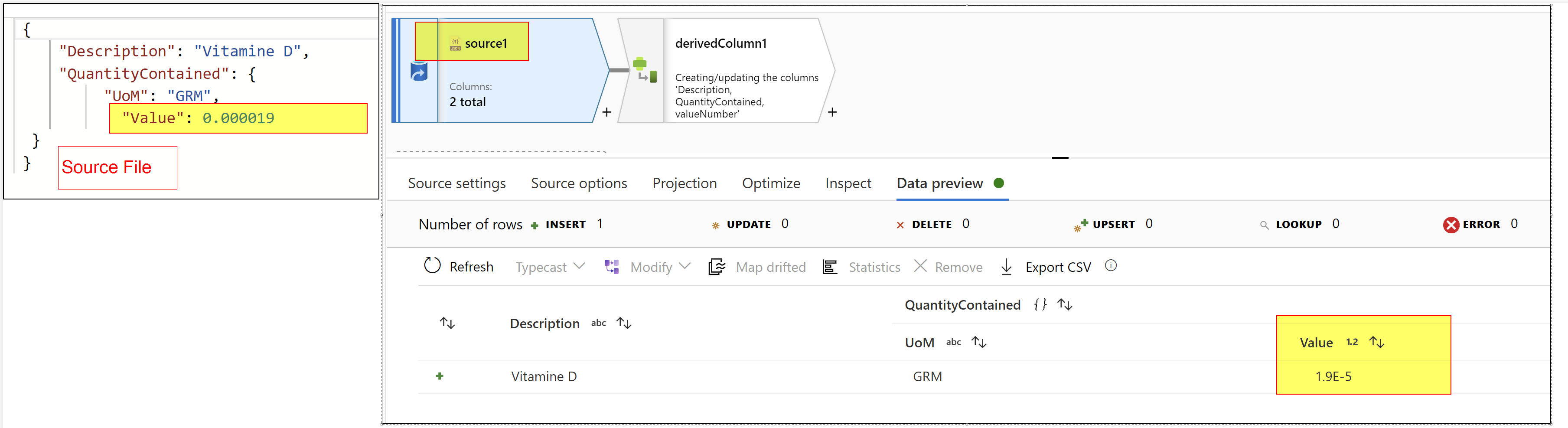The width and height of the screenshot is (1568, 428).
Task: Click the Remove button in preview toolbar
Action: pos(949,266)
